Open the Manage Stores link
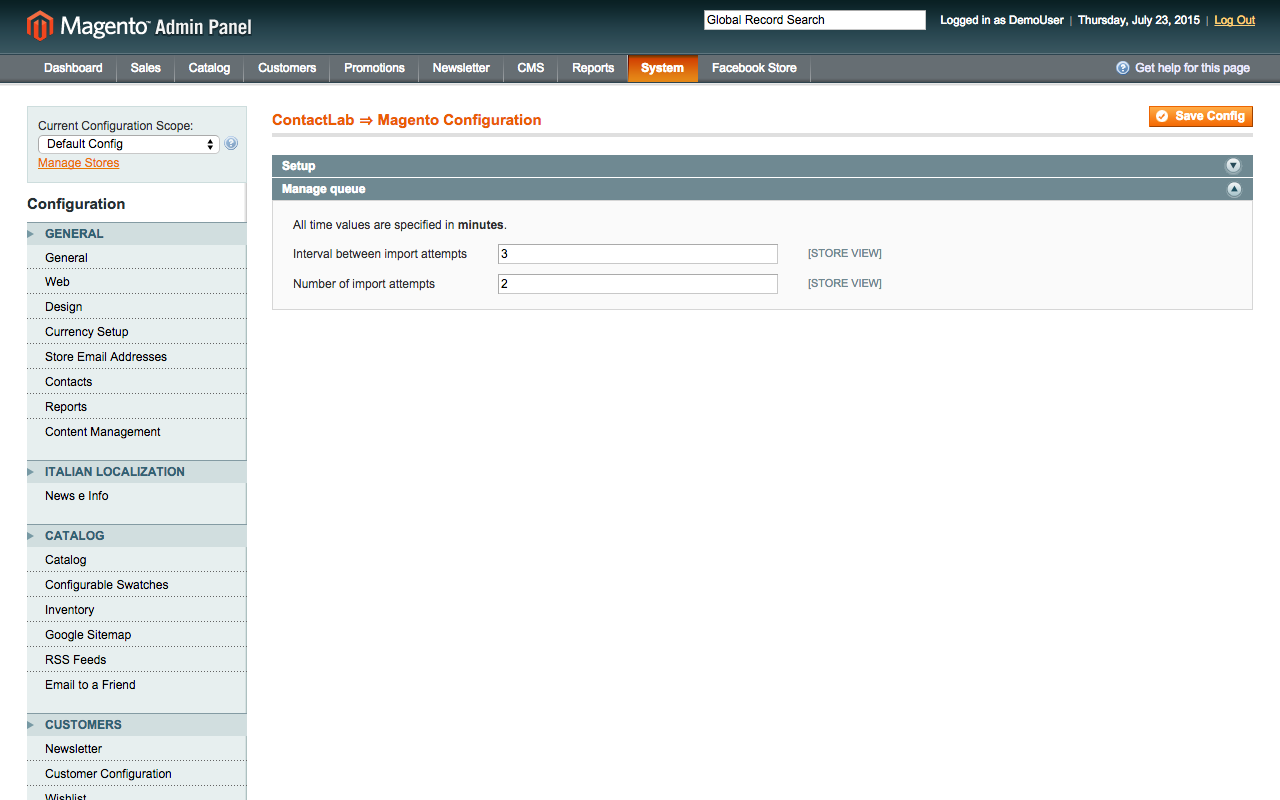1280x800 pixels. (78, 163)
